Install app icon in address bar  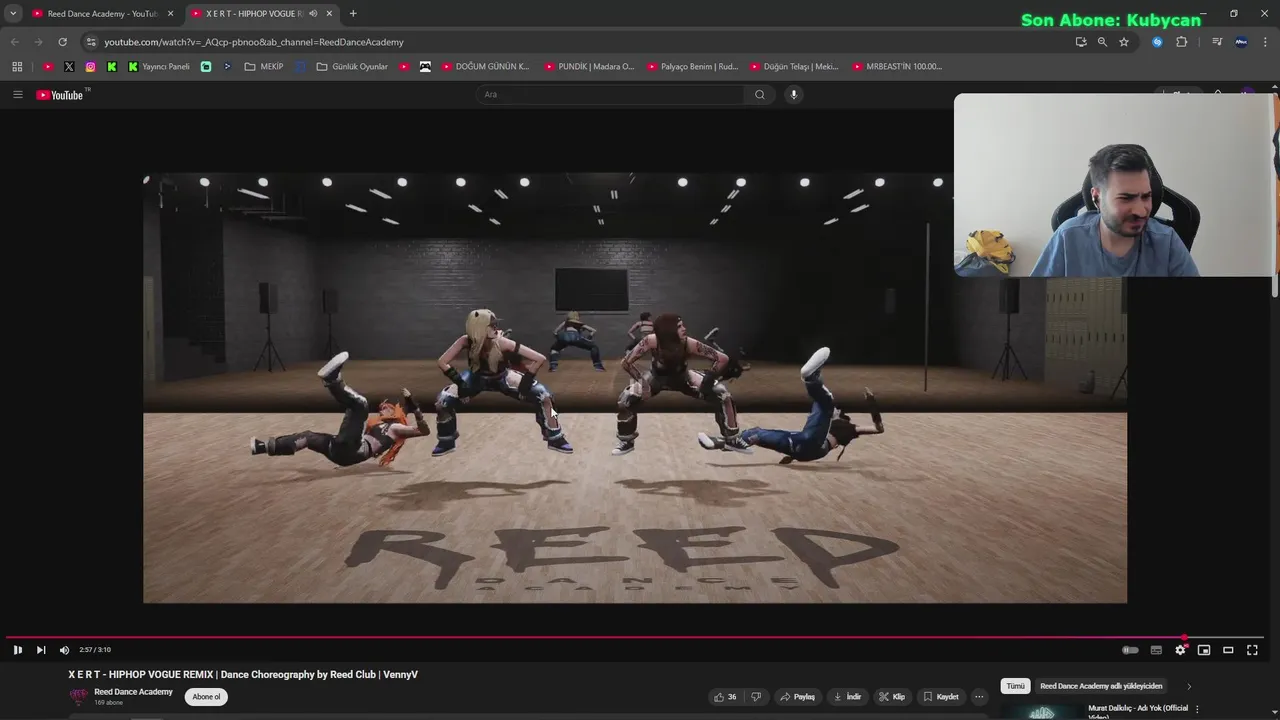click(1081, 42)
